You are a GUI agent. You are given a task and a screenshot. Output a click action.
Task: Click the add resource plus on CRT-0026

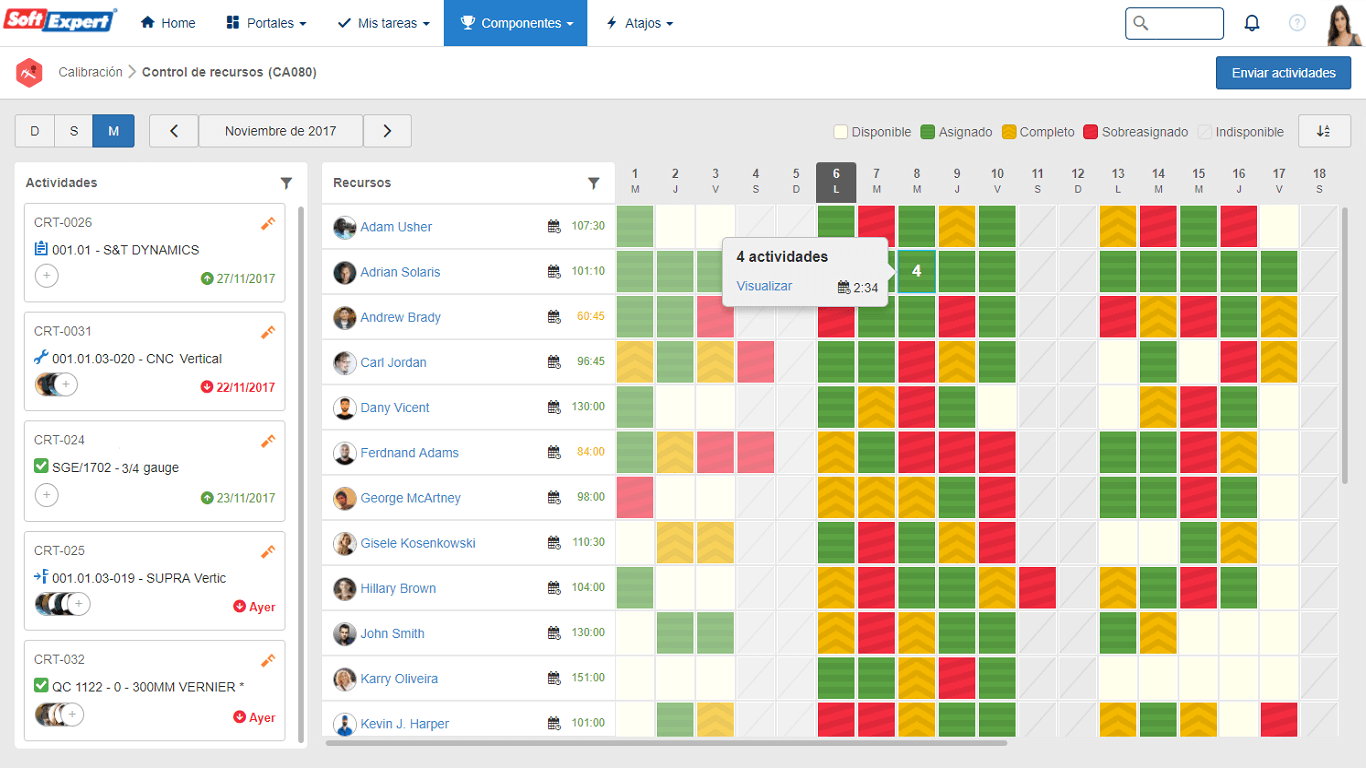pyautogui.click(x=46, y=276)
